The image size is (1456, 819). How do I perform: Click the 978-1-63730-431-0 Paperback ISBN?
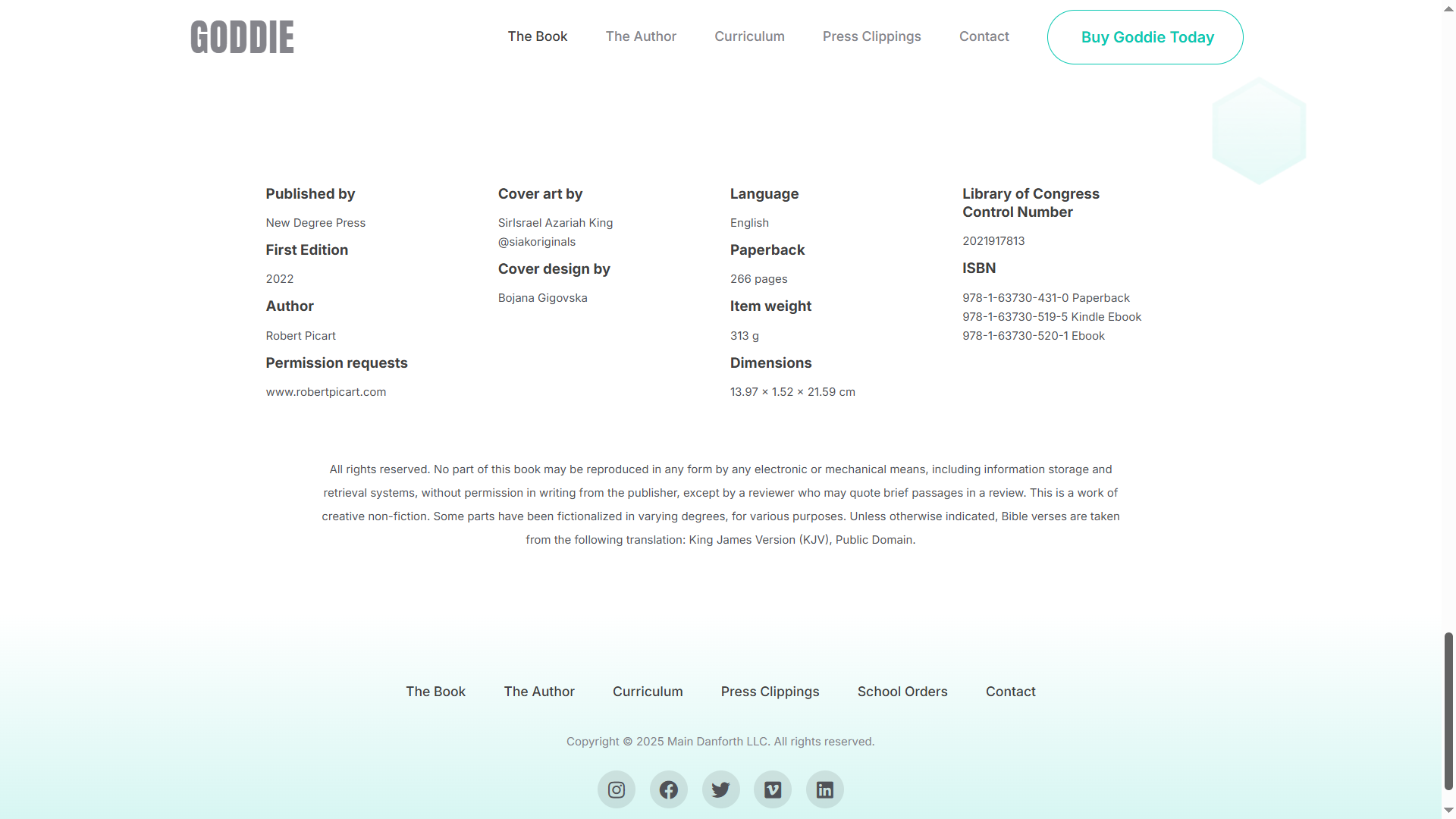tap(1046, 298)
